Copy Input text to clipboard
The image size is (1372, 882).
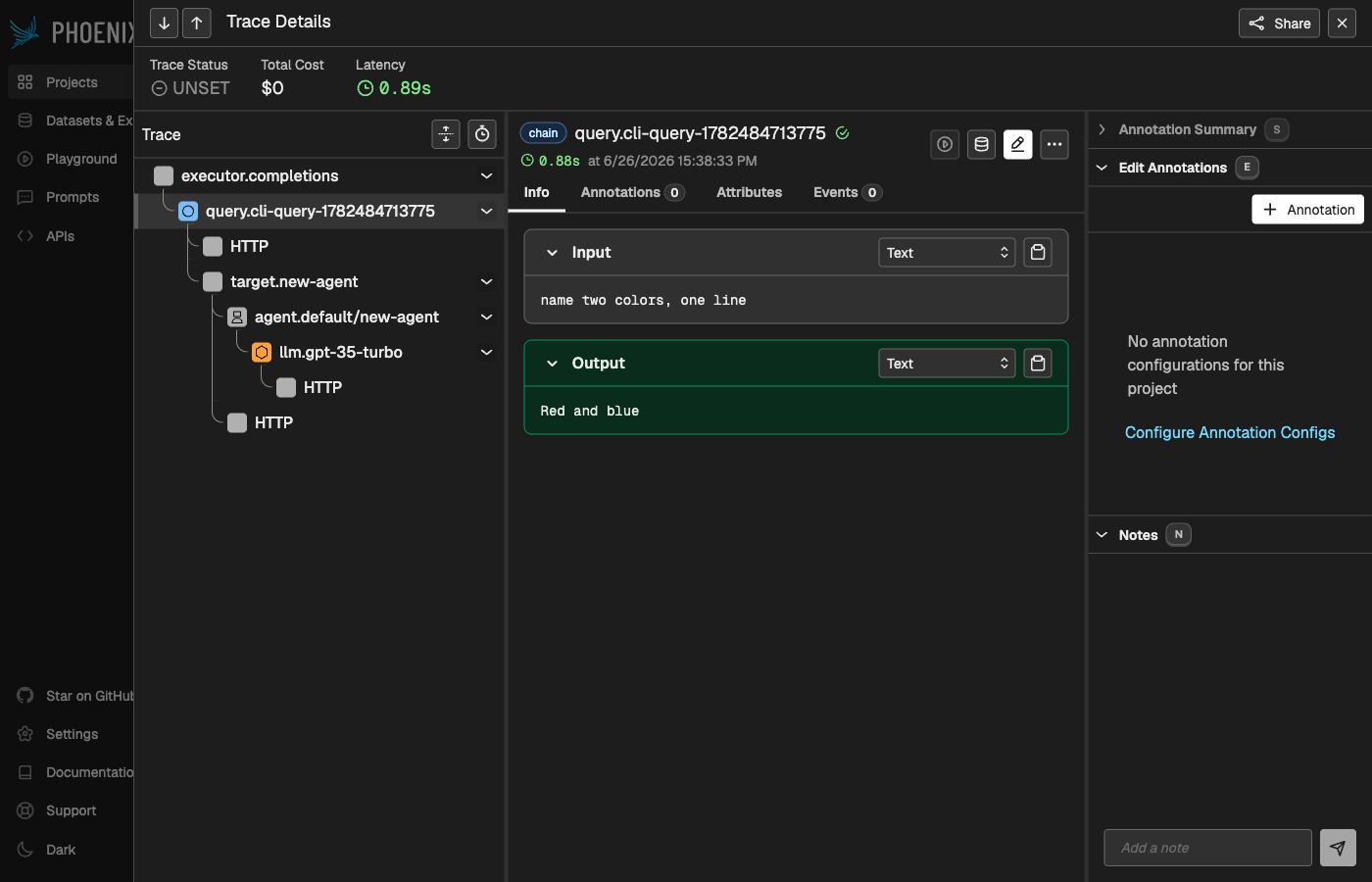pyautogui.click(x=1038, y=253)
